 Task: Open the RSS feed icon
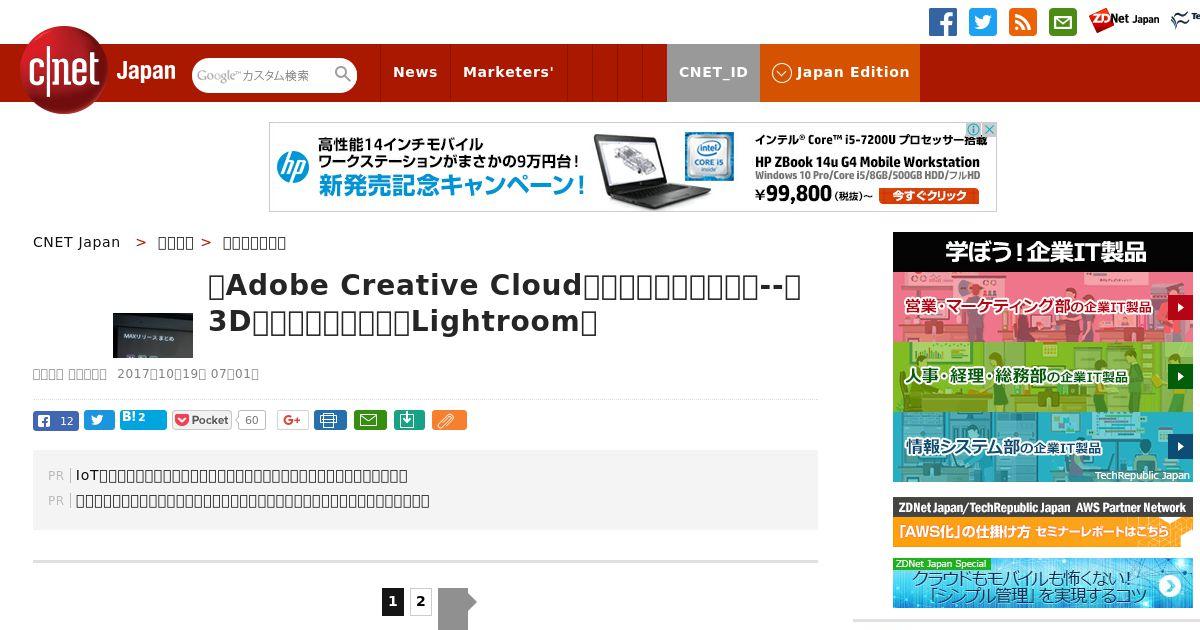point(1023,22)
